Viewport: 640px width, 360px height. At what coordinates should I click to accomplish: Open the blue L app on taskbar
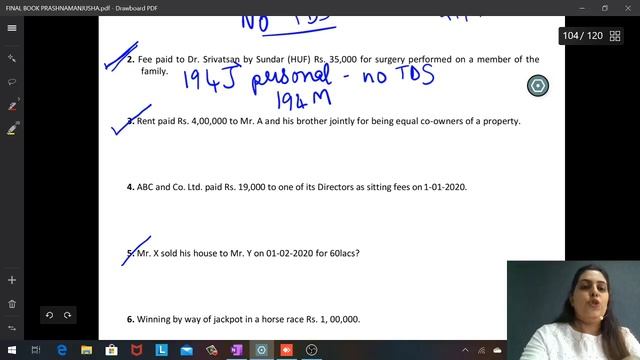coord(162,350)
